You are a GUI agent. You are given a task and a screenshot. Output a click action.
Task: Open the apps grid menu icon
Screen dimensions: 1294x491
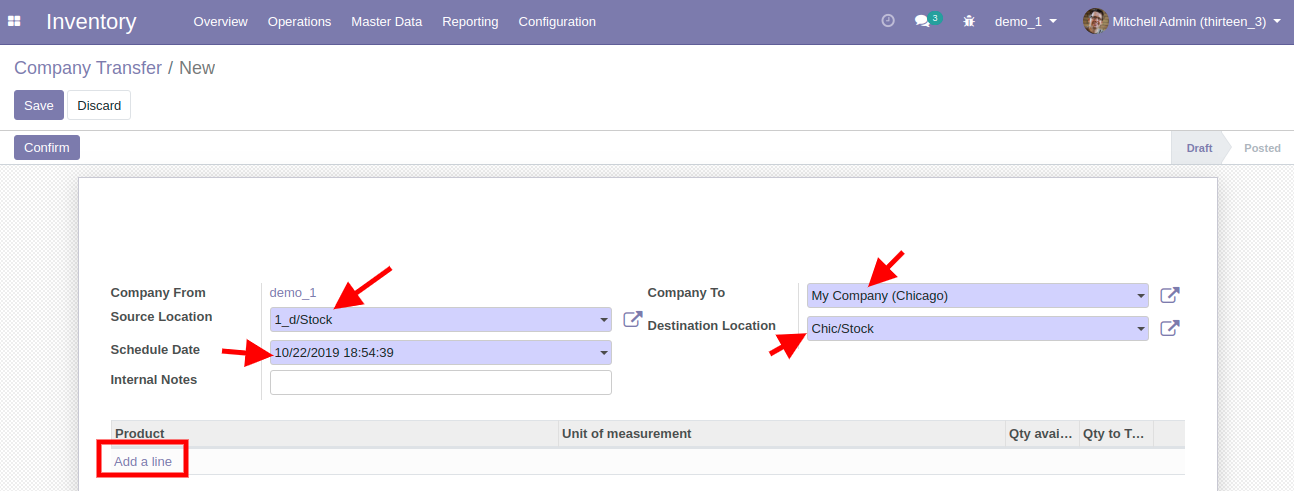tap(15, 21)
